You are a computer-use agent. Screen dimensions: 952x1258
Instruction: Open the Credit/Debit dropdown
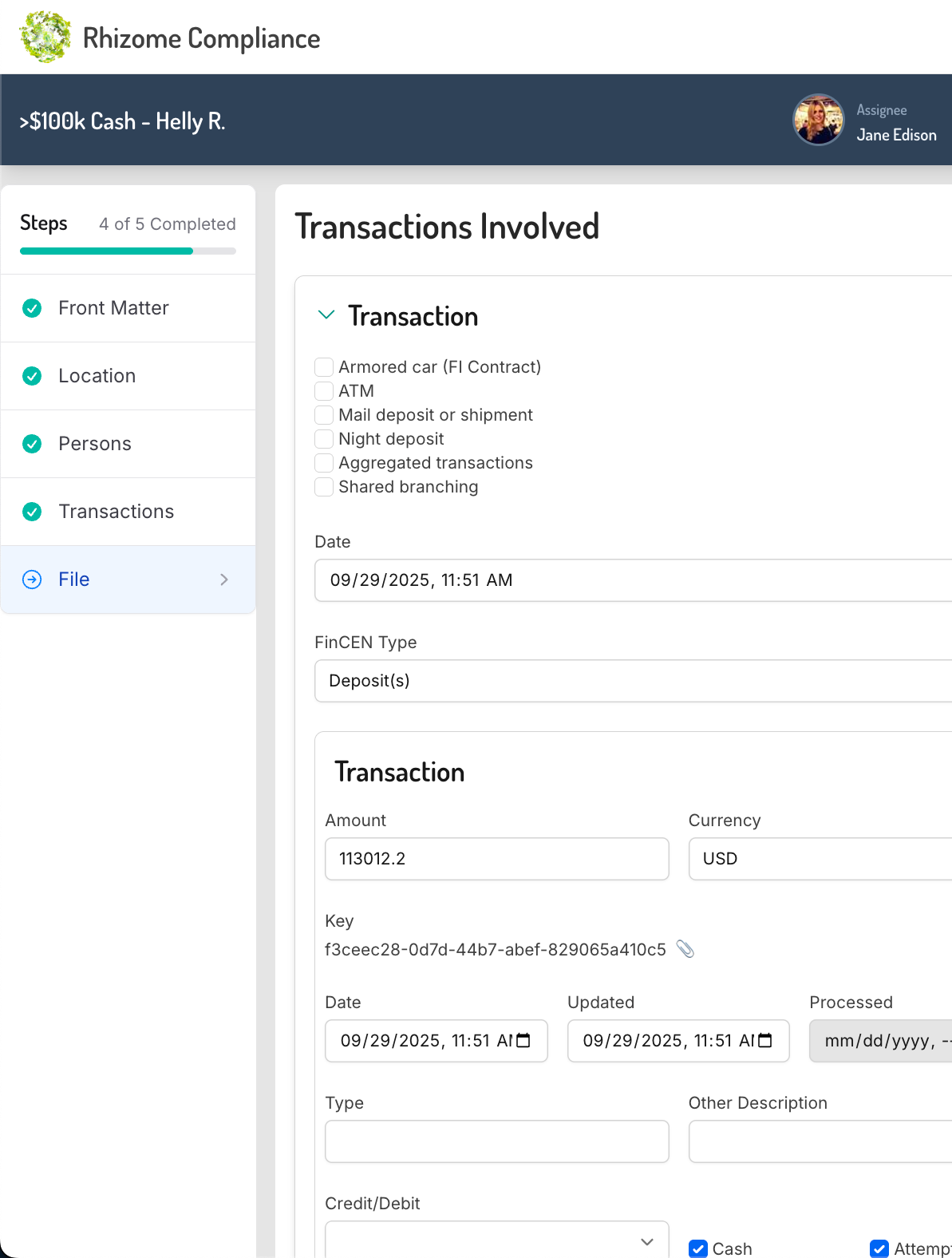496,1241
